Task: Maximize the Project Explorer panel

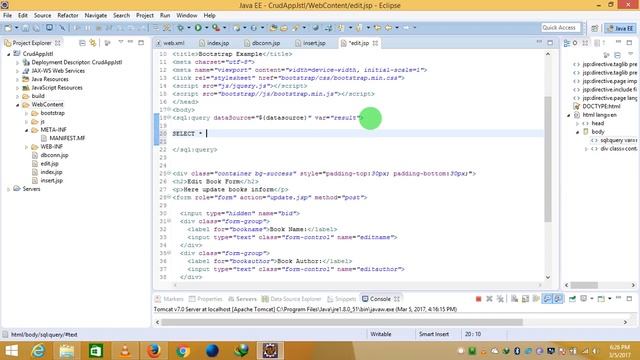Action: [x=141, y=42]
